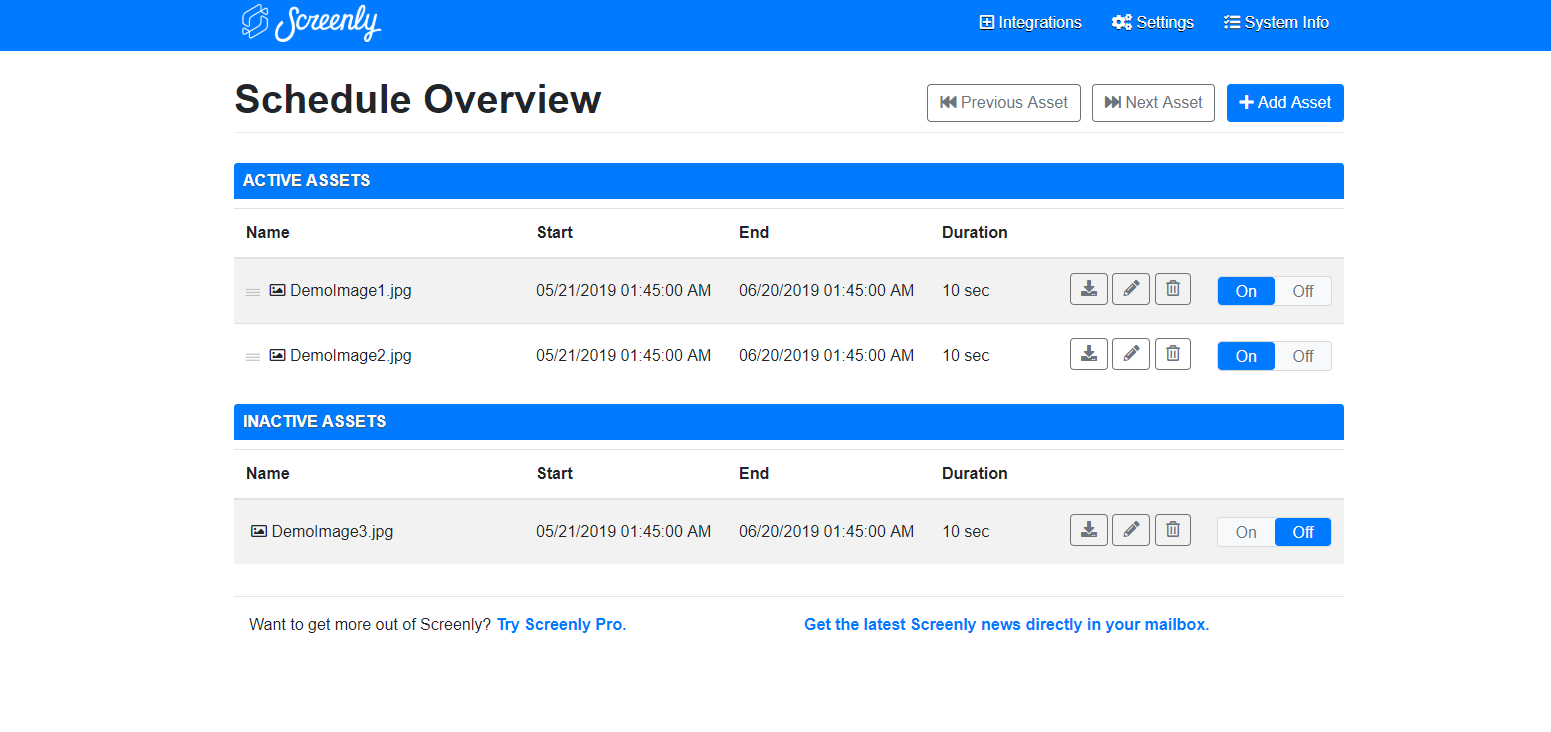The height and width of the screenshot is (732, 1551).
Task: Download the DemoImage2.jpg asset
Action: click(x=1088, y=354)
